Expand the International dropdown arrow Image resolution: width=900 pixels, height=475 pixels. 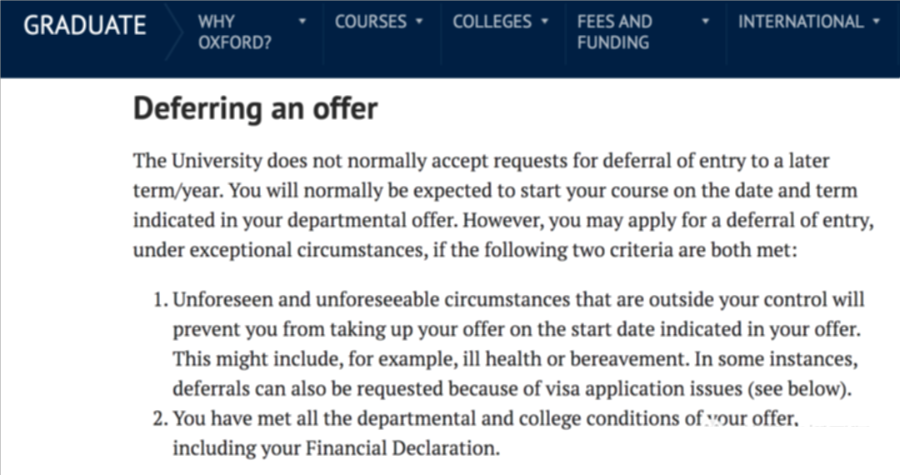876,22
